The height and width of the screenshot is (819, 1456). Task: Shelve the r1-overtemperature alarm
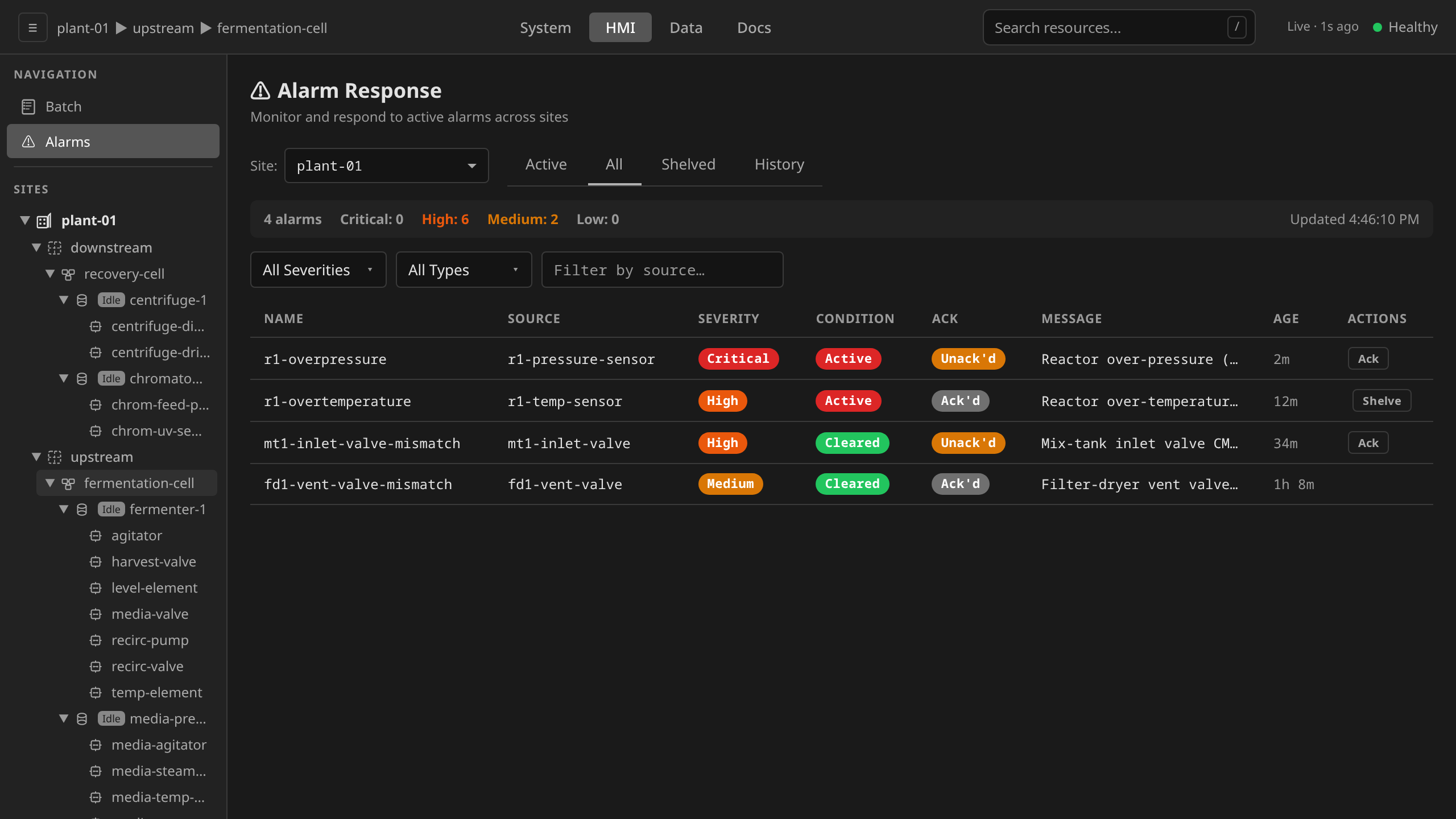point(1381,401)
